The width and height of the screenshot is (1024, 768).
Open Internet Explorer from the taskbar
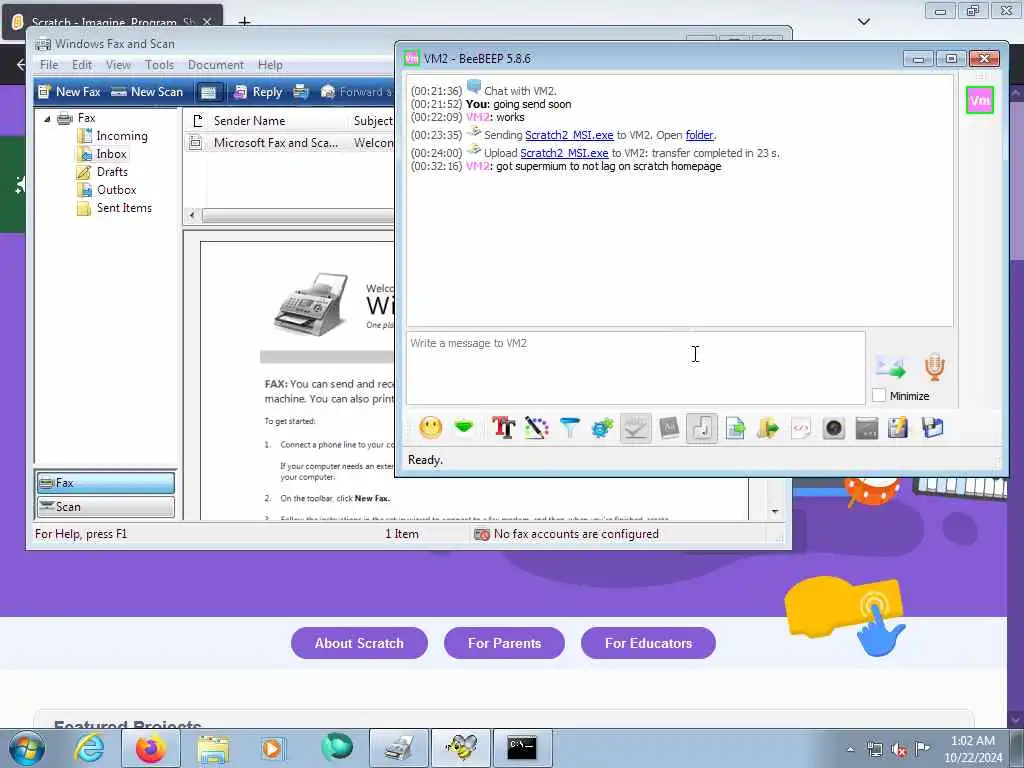[x=89, y=748]
